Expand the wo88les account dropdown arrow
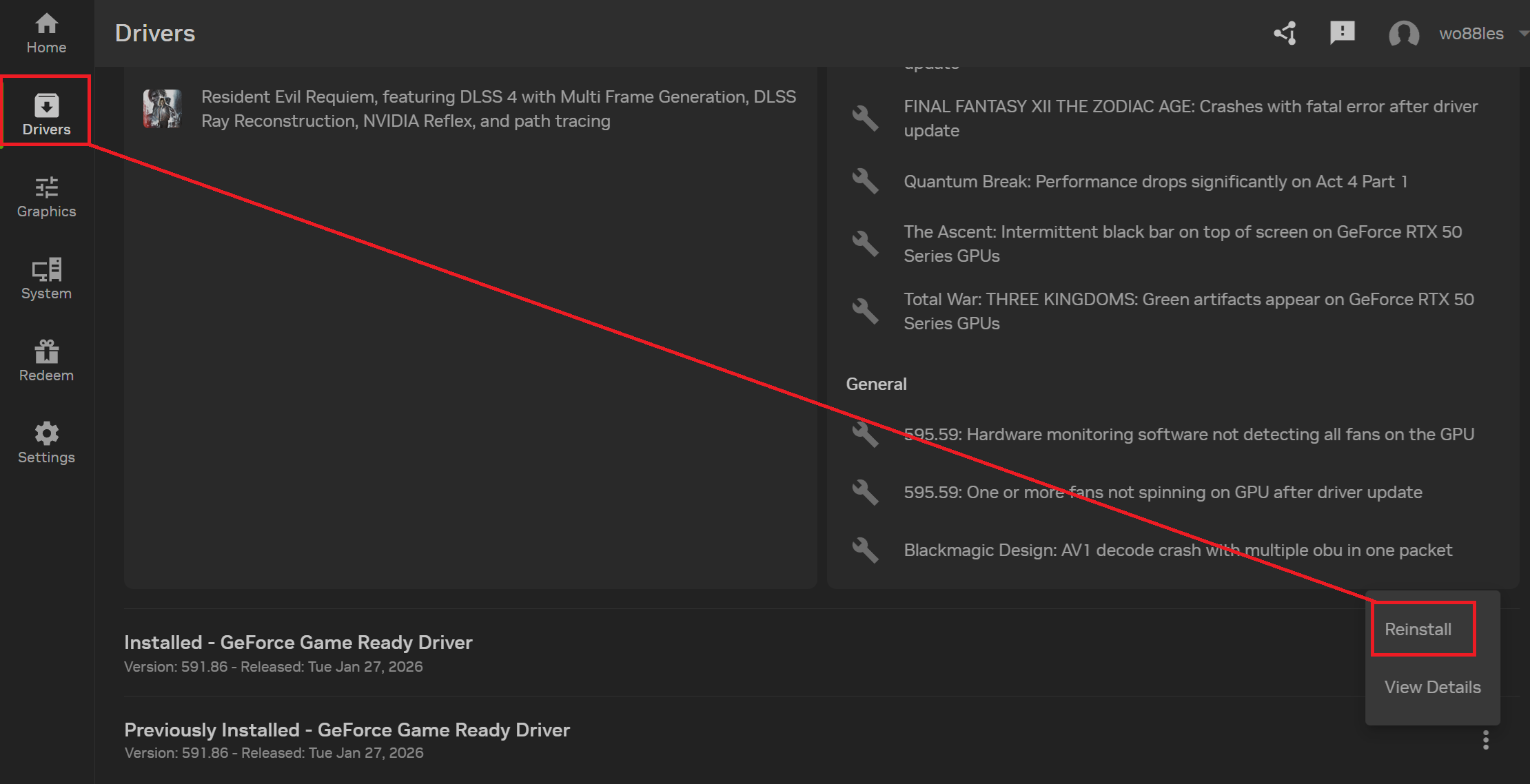This screenshot has width=1530, height=784. tap(1523, 33)
